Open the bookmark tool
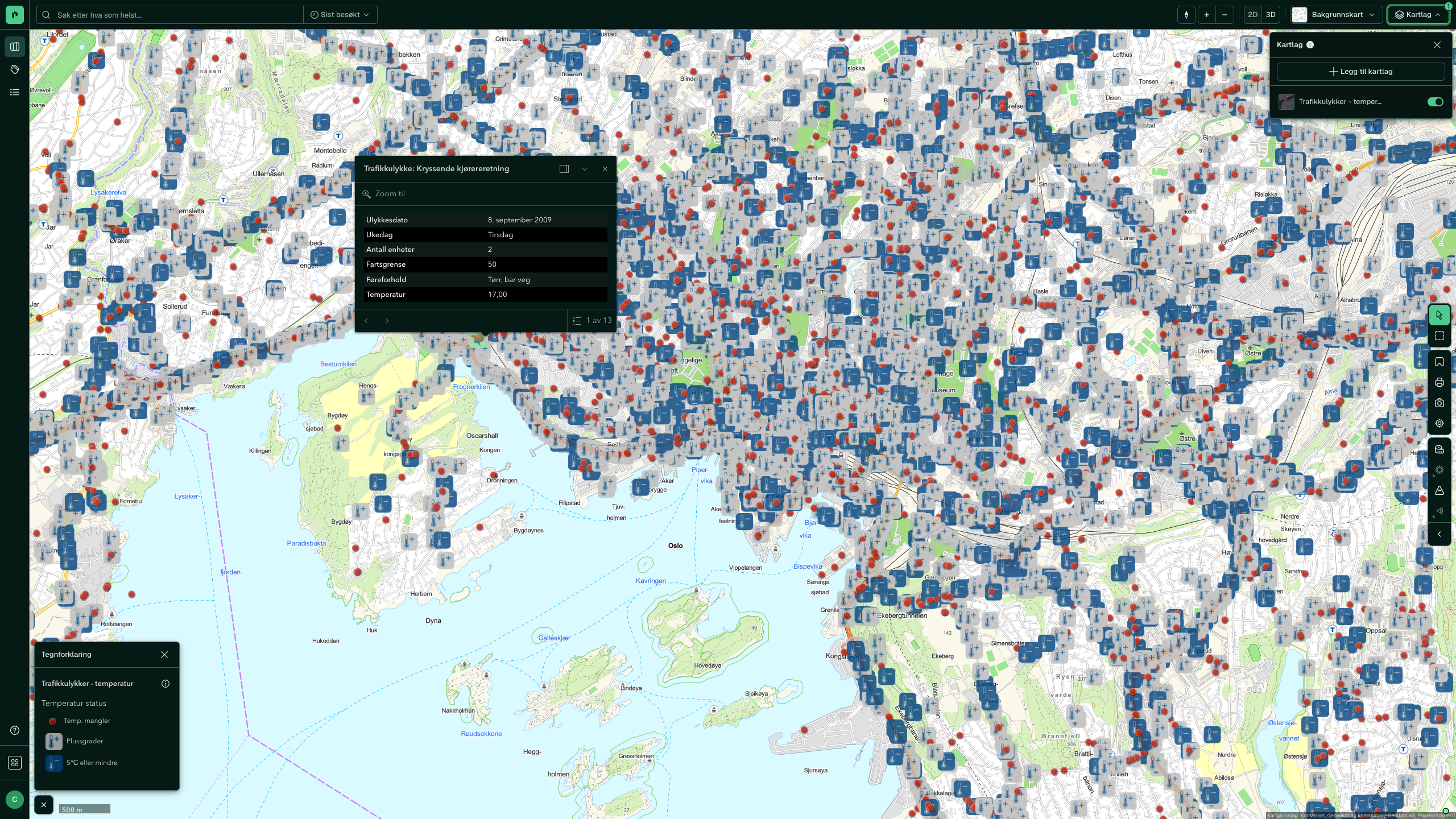1456x819 pixels. pyautogui.click(x=1439, y=362)
